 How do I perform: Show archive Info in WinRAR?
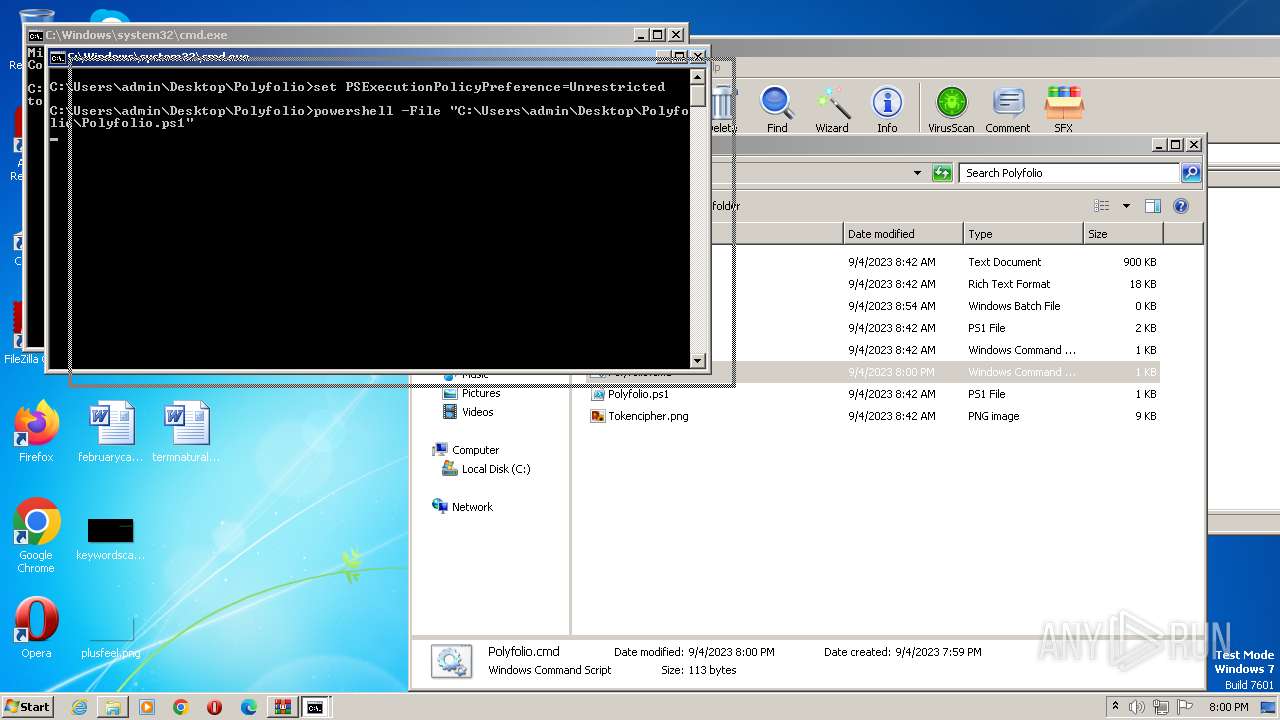887,109
